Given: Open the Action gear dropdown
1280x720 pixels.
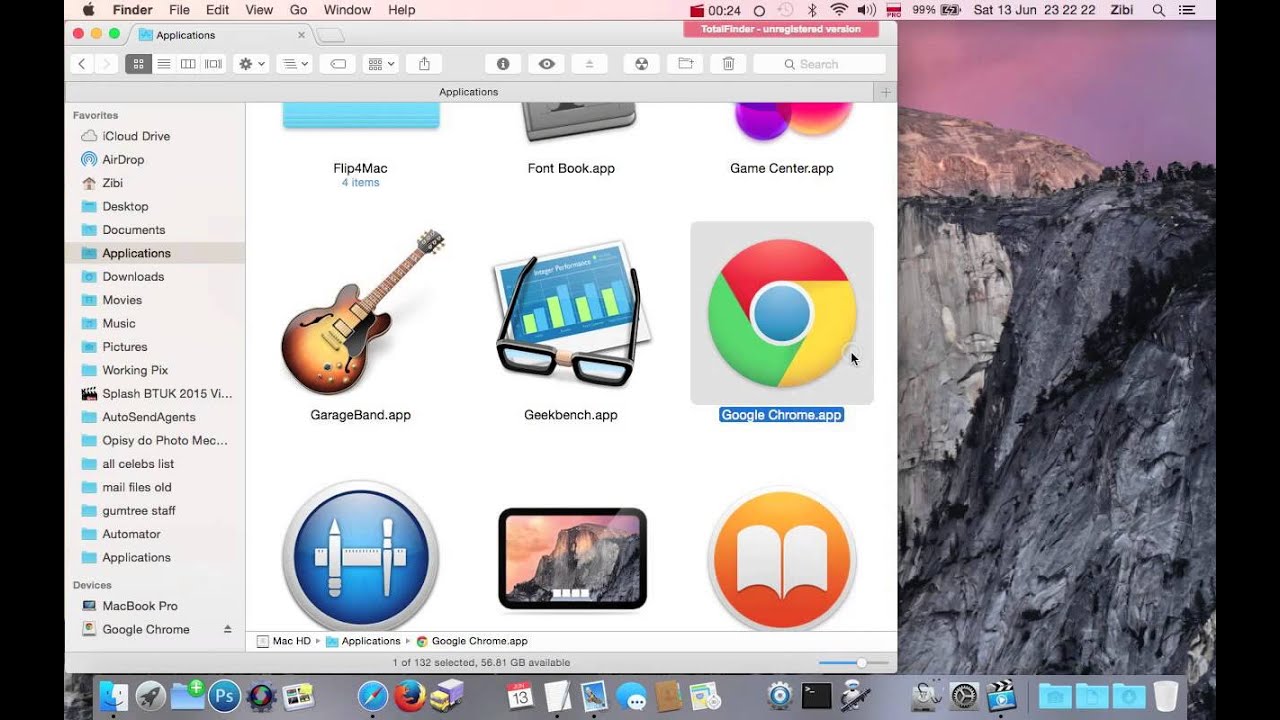Looking at the screenshot, I should [x=251, y=64].
